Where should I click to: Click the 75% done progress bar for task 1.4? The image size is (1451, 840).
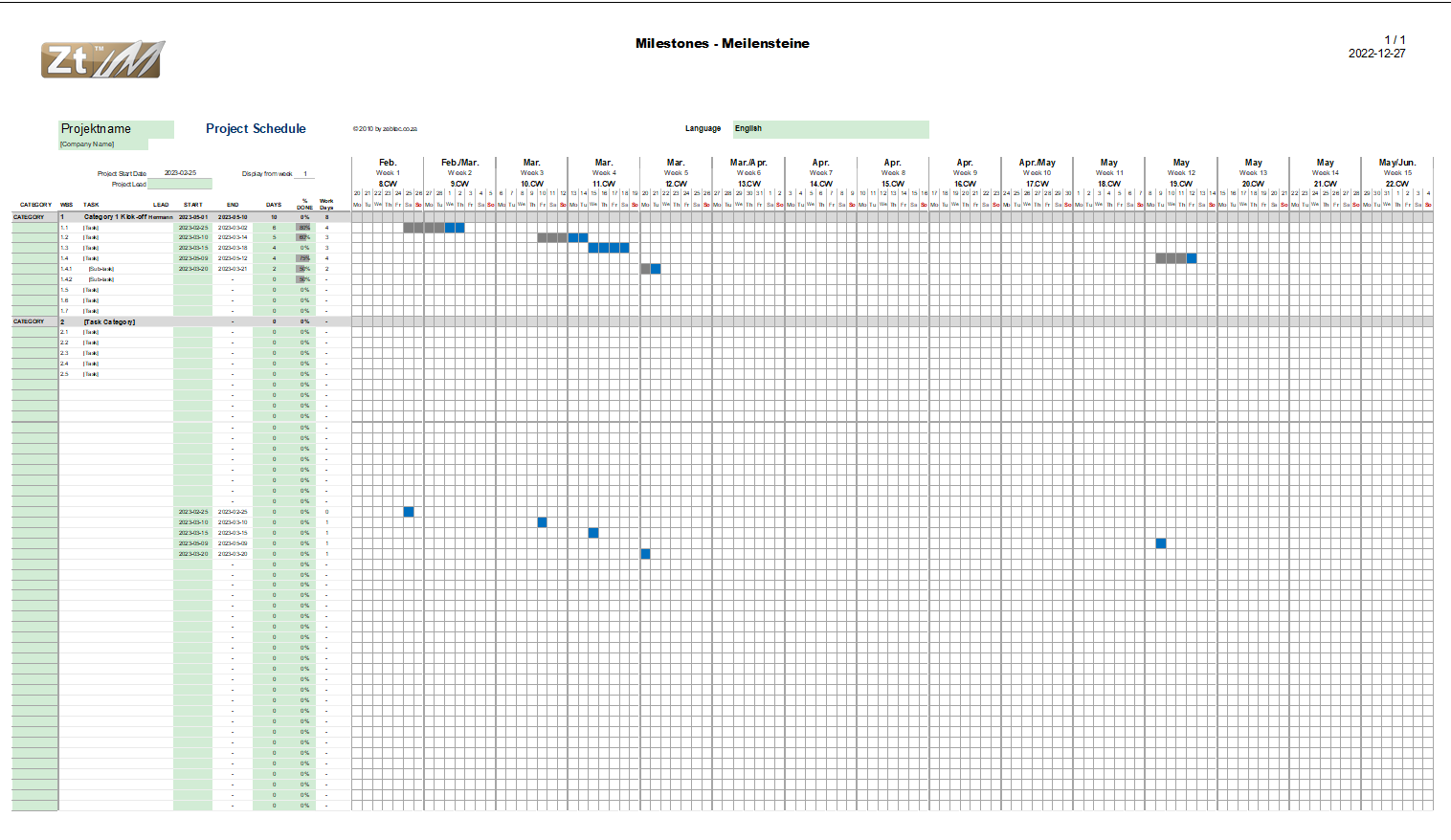[x=303, y=258]
